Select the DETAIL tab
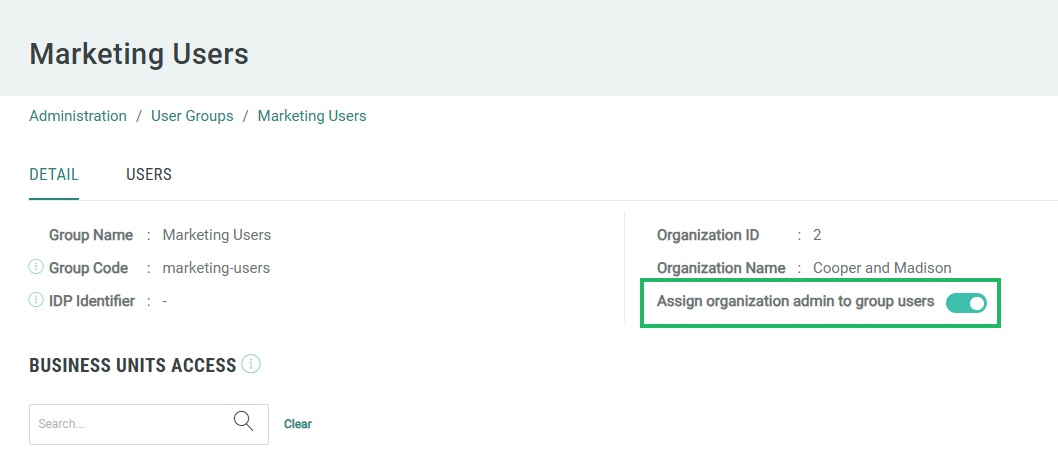 [x=54, y=175]
